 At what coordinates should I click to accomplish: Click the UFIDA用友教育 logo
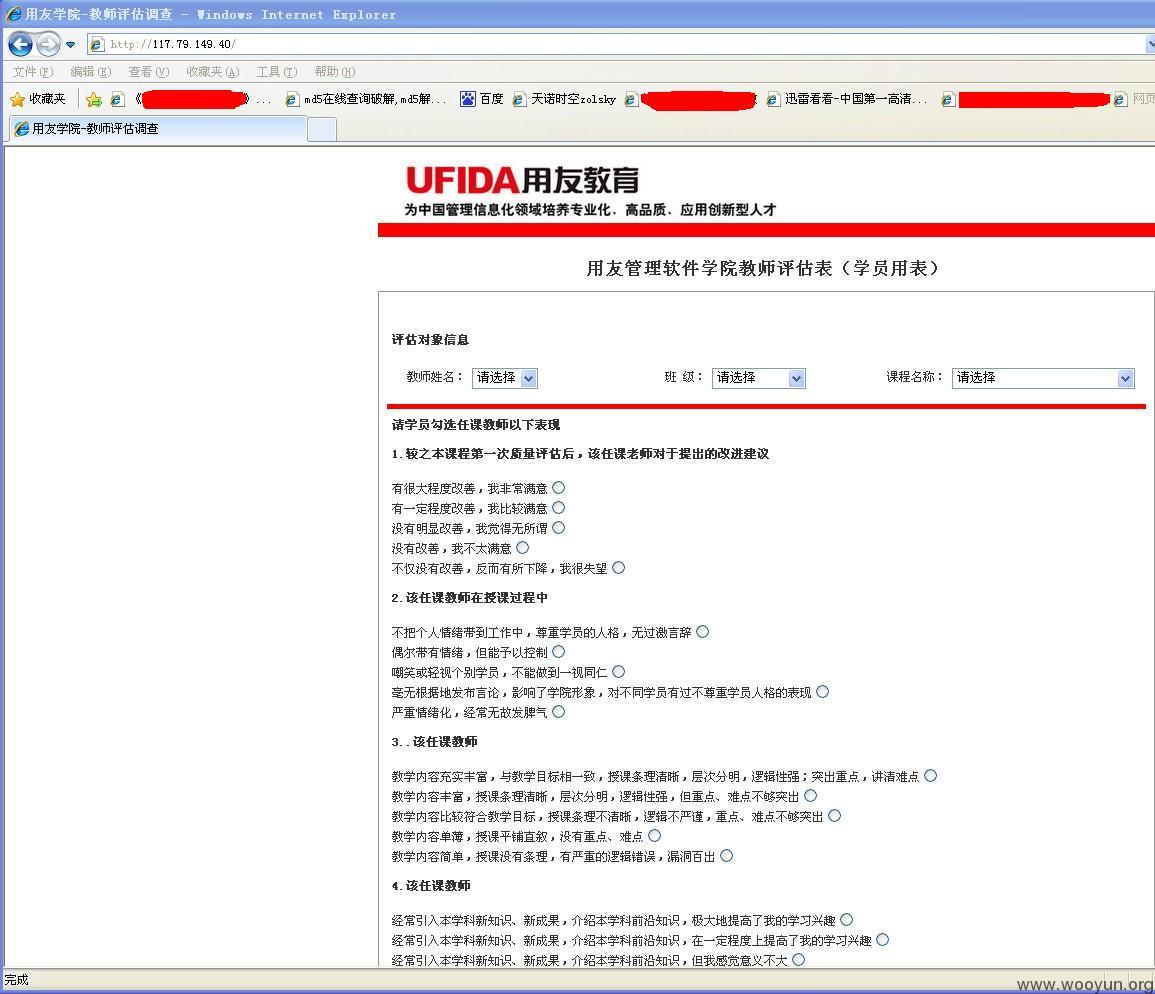point(522,181)
